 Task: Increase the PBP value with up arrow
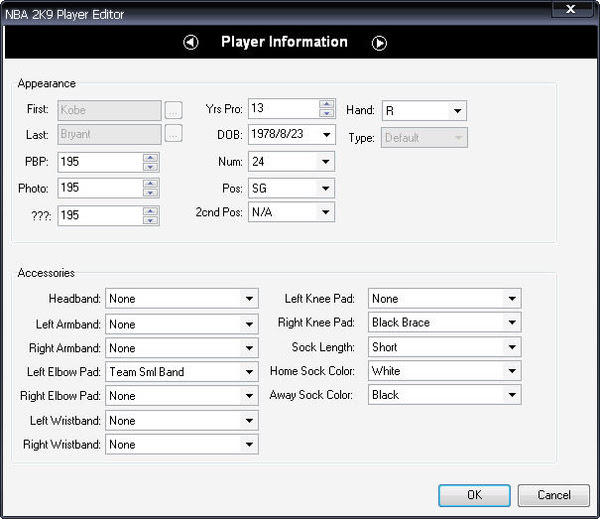pyautogui.click(x=150, y=158)
